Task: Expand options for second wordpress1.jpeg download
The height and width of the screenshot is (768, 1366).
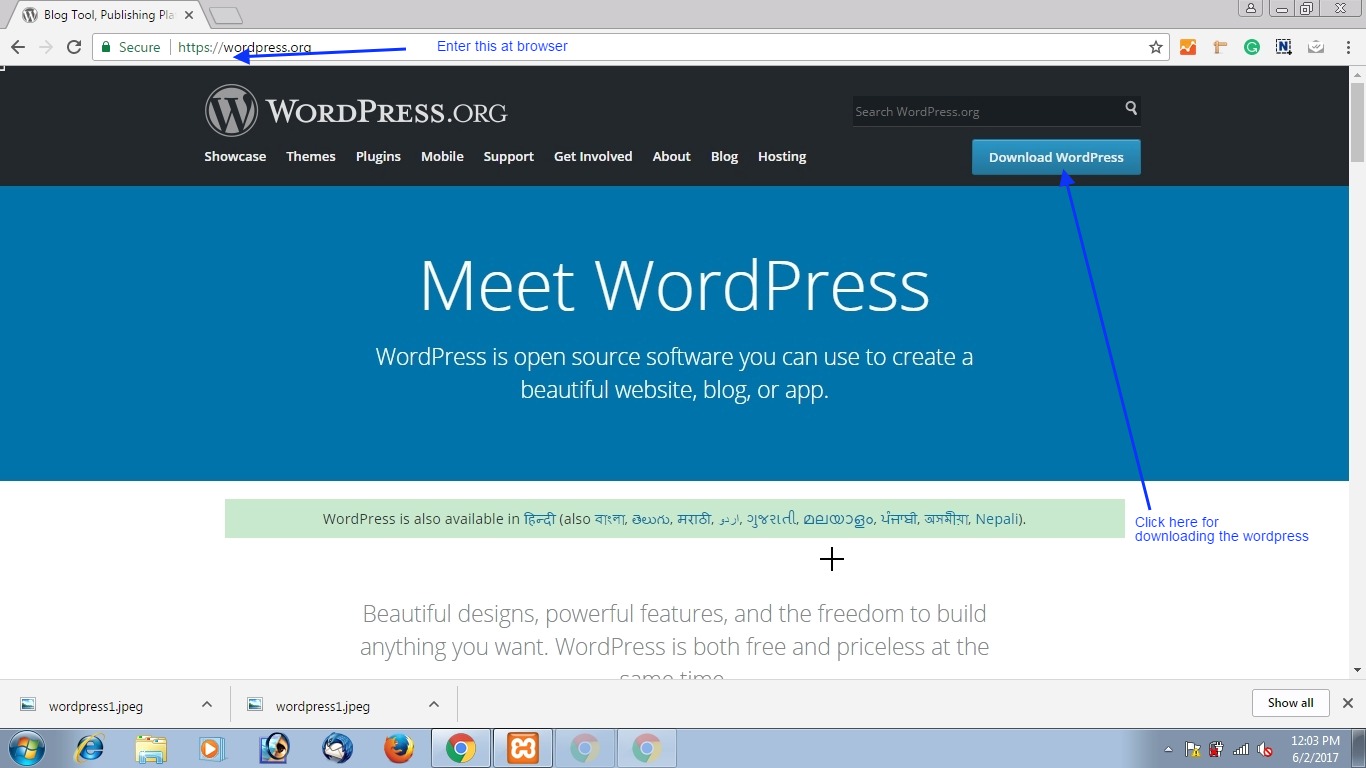Action: [434, 705]
